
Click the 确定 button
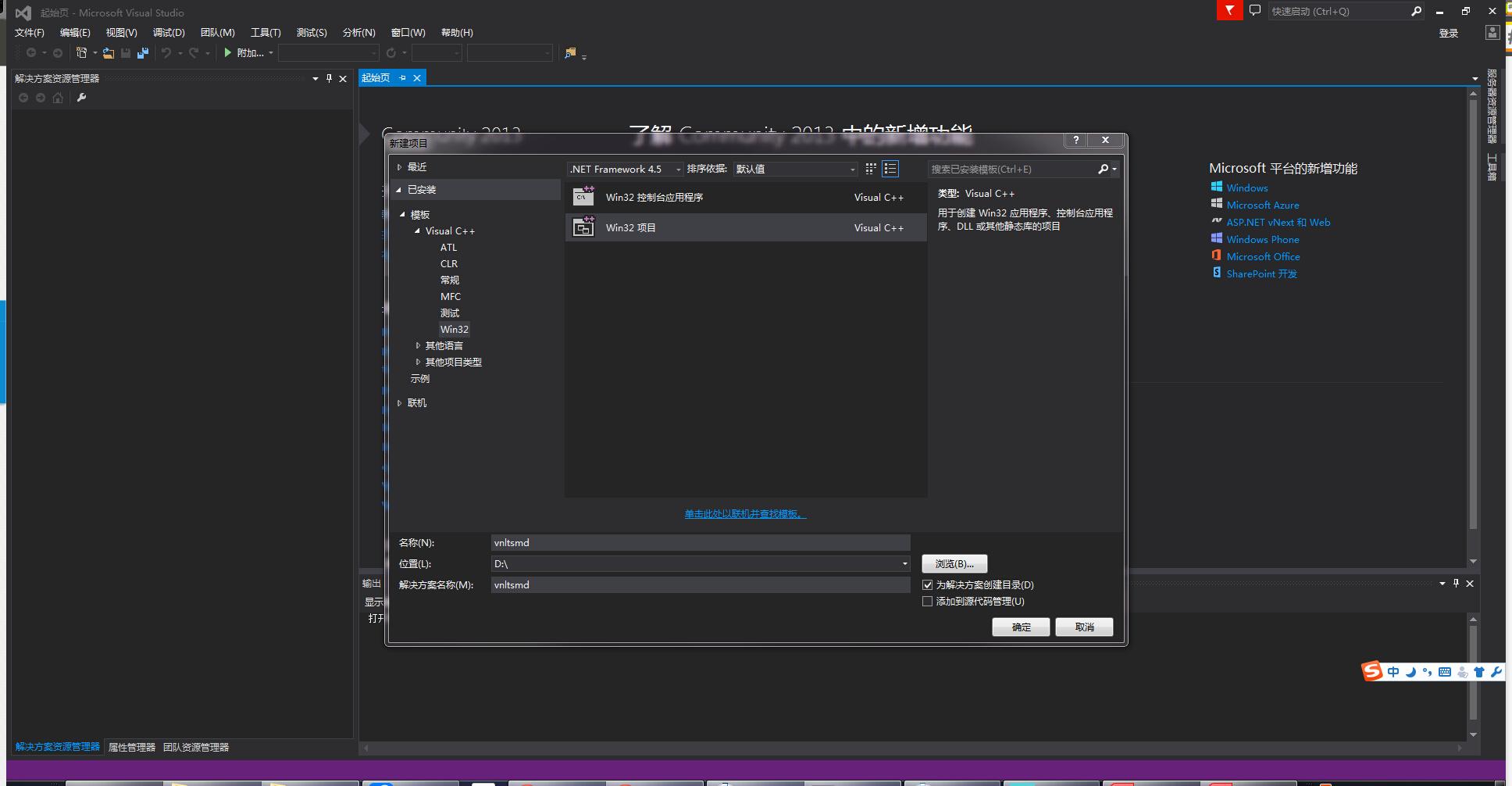click(1021, 627)
